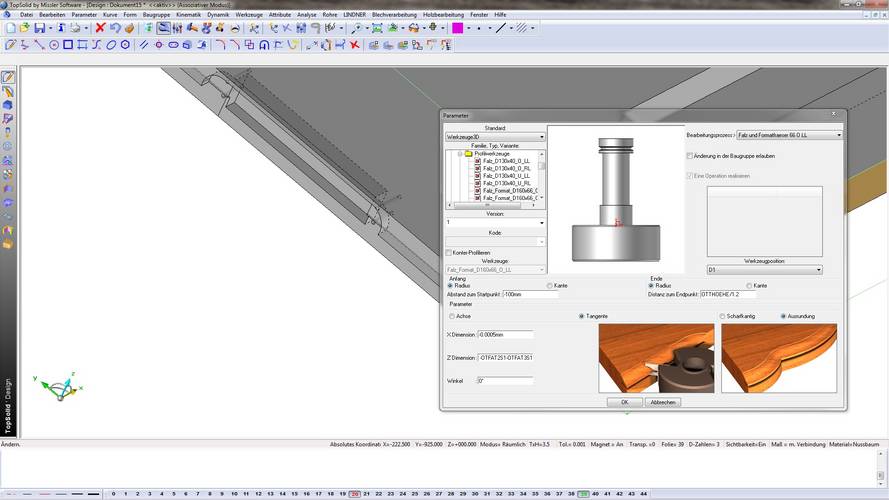Select the parallel lines tool
This screenshot has height=500, width=889.
tap(144, 45)
